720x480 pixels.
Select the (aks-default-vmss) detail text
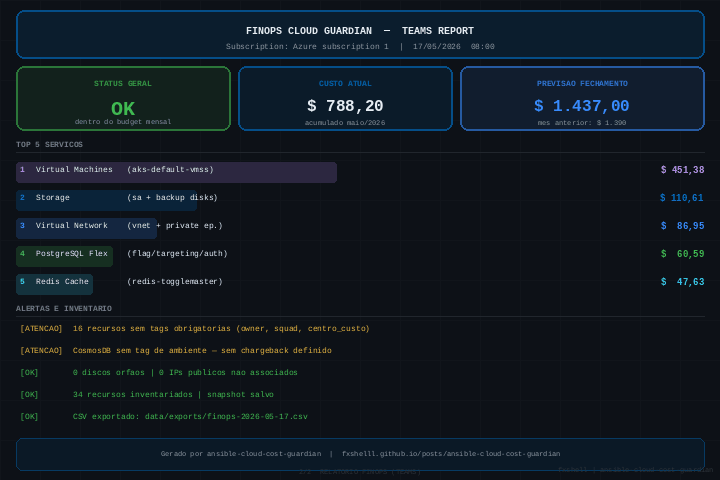(170, 169)
